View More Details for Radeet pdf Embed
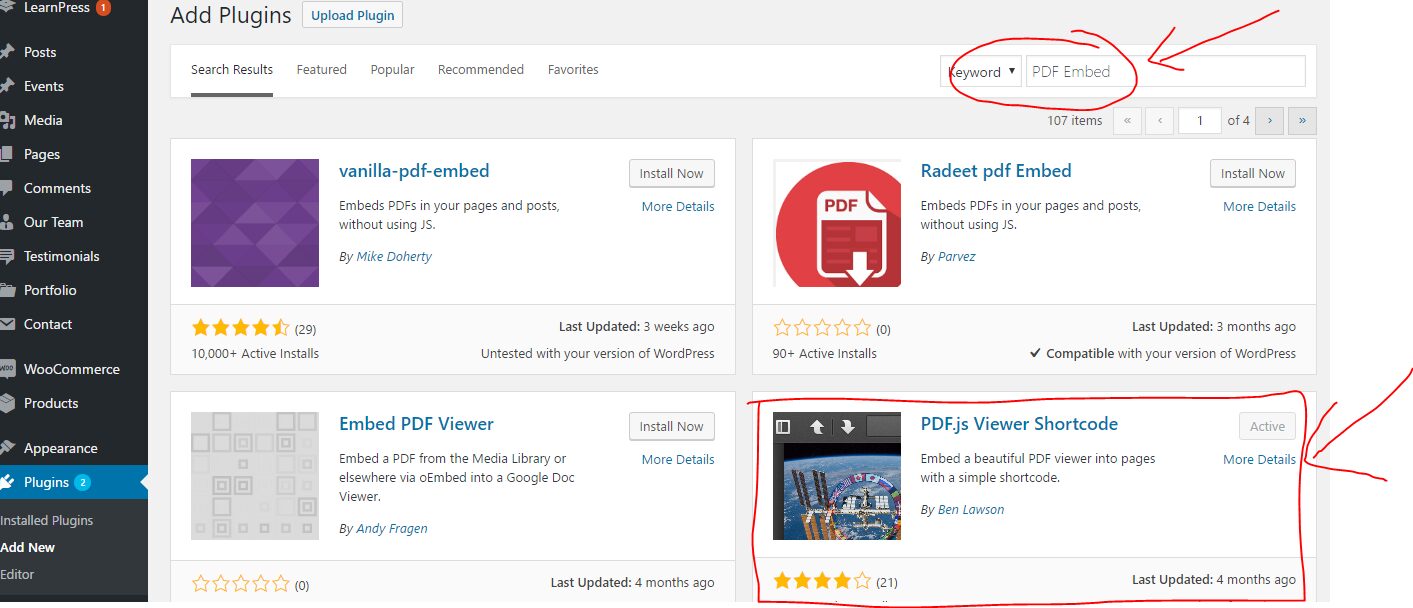The width and height of the screenshot is (1413, 608). [1259, 207]
